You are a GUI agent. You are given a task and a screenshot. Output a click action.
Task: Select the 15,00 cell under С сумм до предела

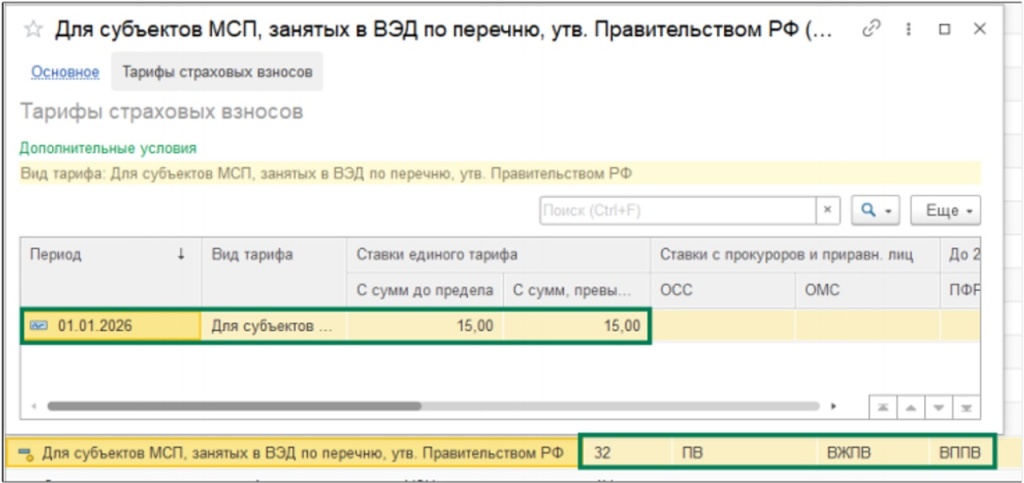click(424, 326)
